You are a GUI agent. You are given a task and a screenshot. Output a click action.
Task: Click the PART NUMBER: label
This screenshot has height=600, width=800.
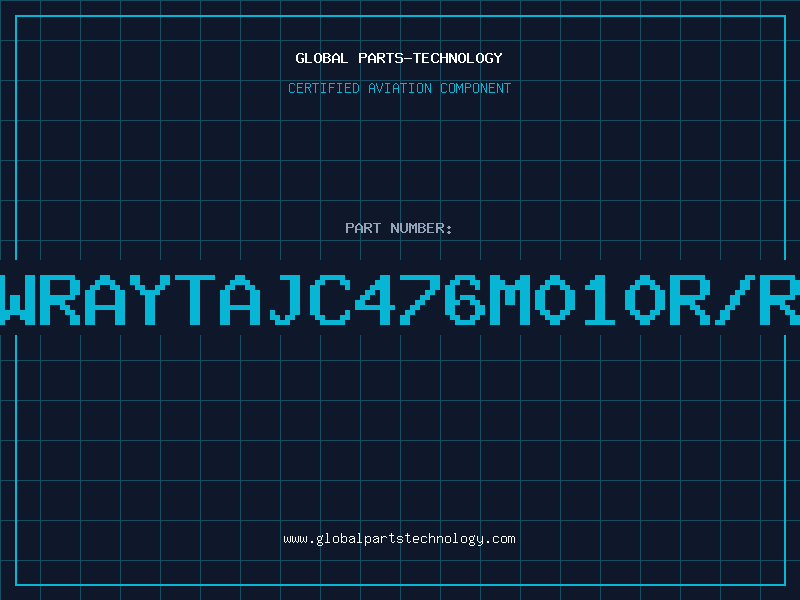coord(399,228)
